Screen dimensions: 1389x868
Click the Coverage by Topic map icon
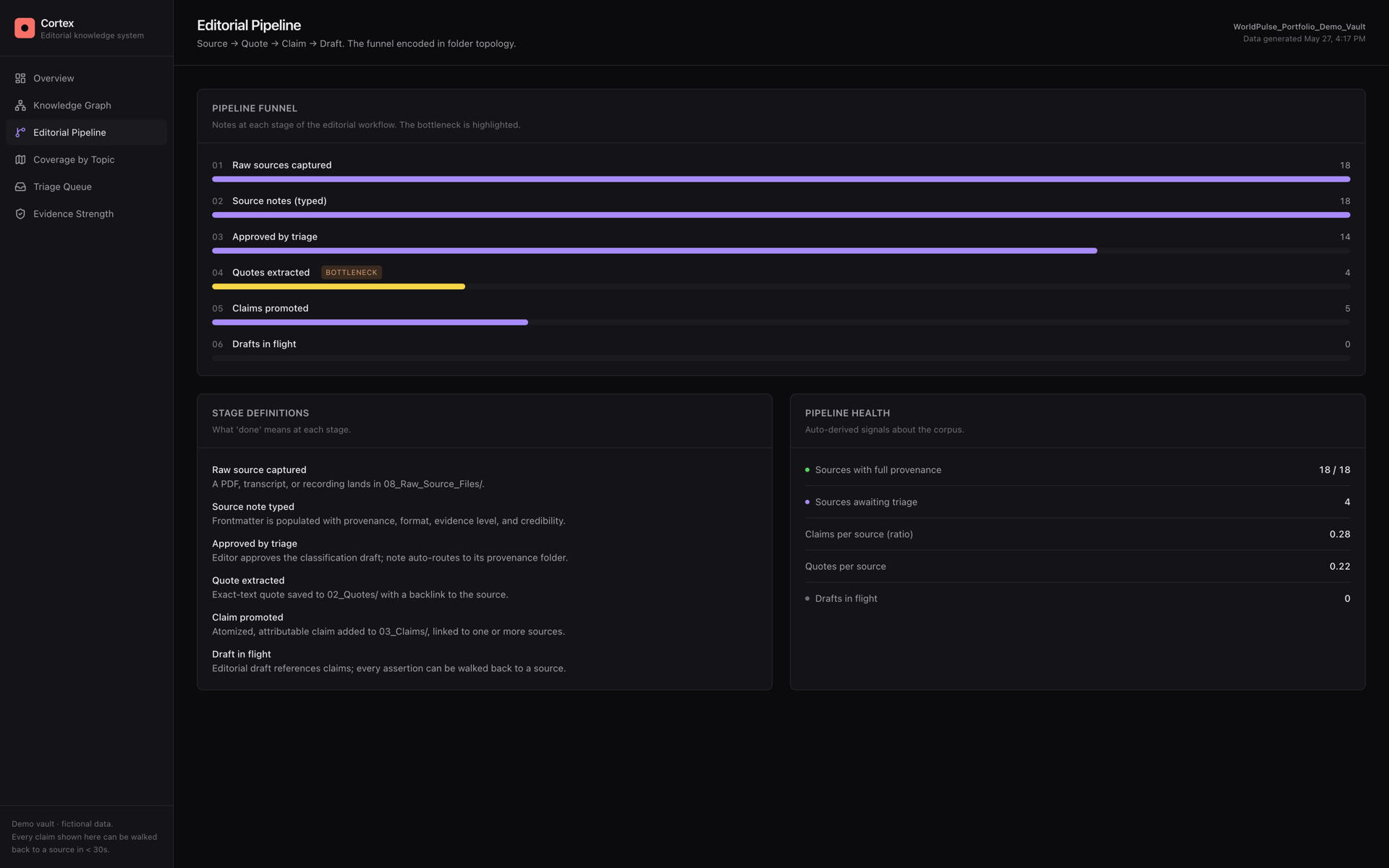20,160
